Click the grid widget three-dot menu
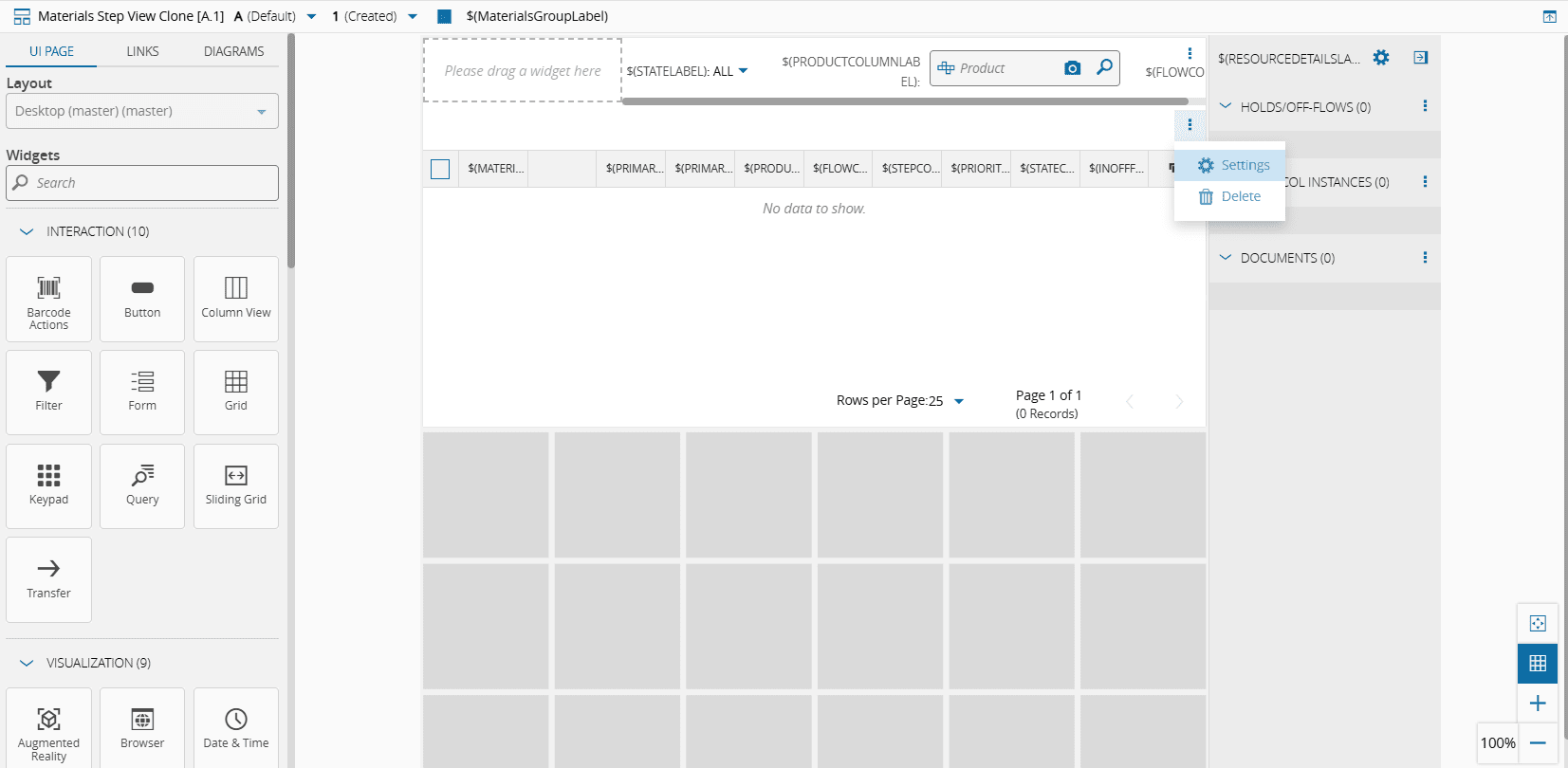Screen dimensions: 1568x768 pyautogui.click(x=1190, y=124)
